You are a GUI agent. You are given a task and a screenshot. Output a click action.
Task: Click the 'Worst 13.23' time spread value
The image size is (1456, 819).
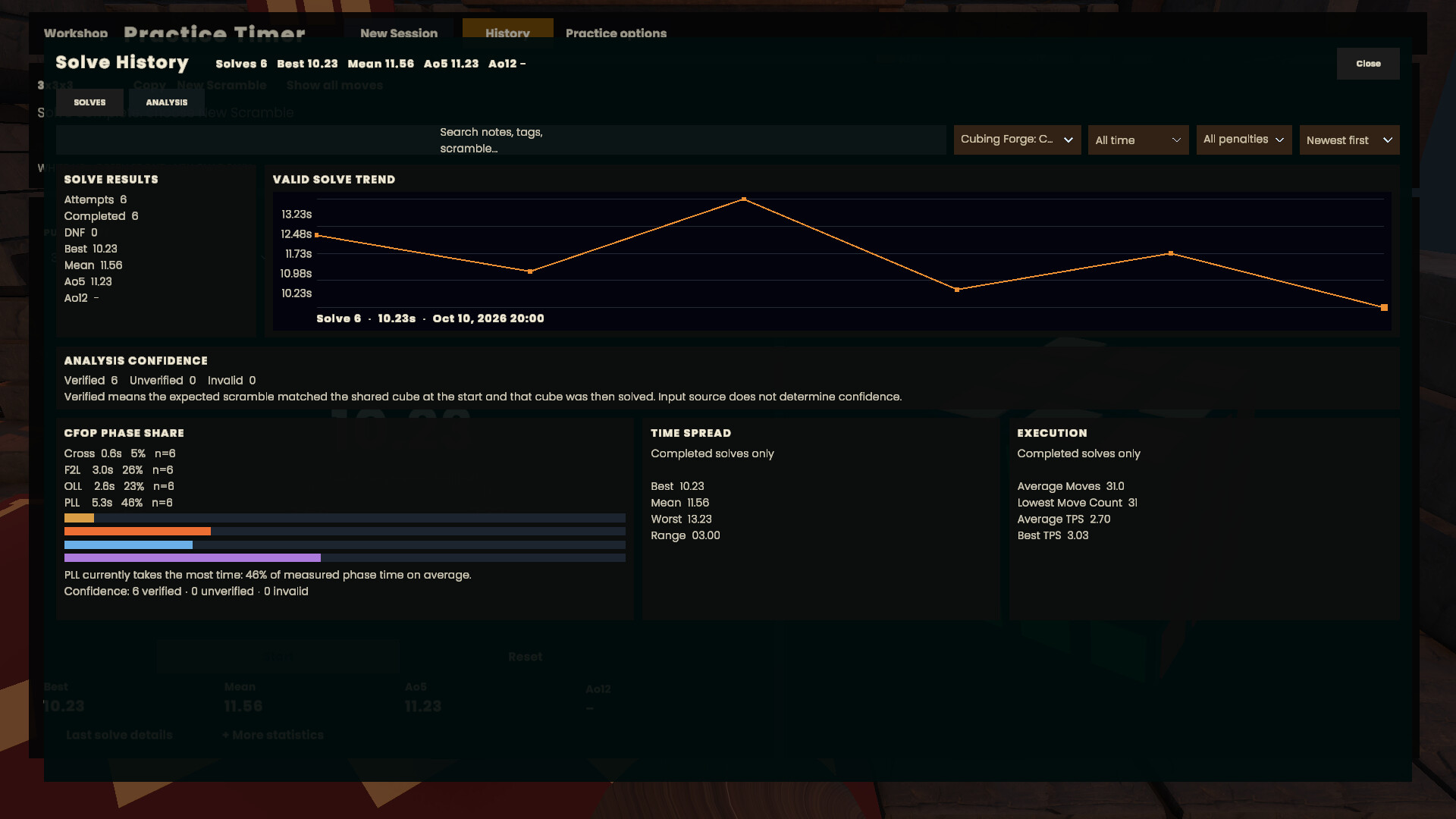(681, 519)
